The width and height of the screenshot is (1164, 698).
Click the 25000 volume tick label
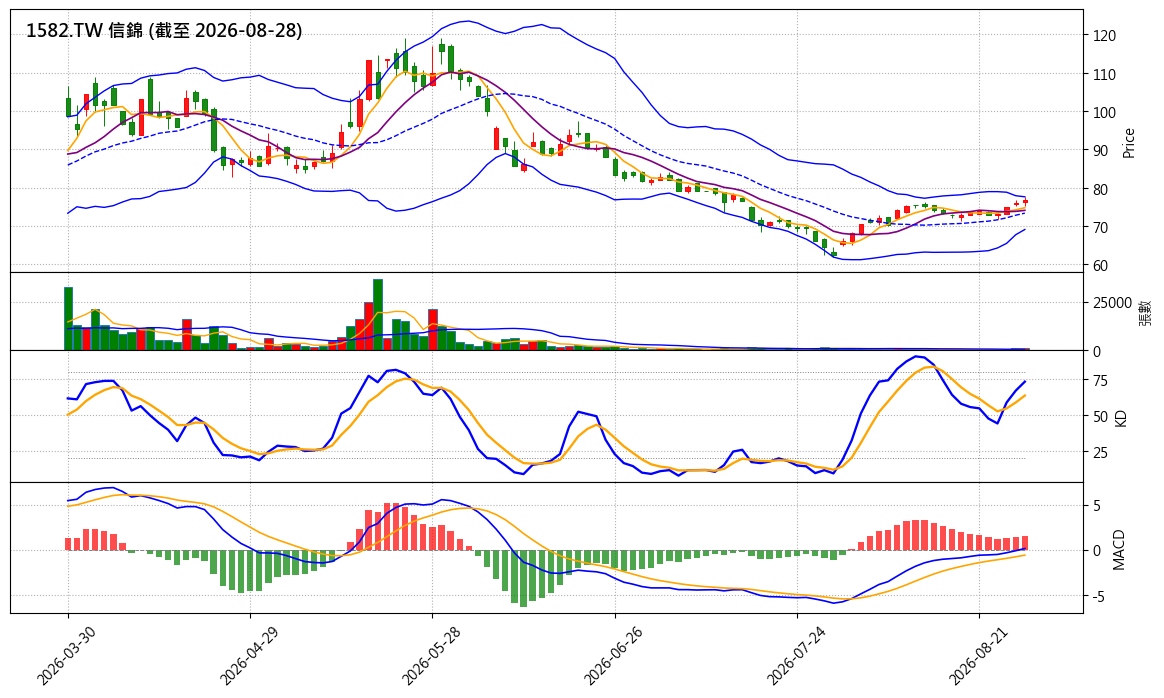(x=1112, y=303)
